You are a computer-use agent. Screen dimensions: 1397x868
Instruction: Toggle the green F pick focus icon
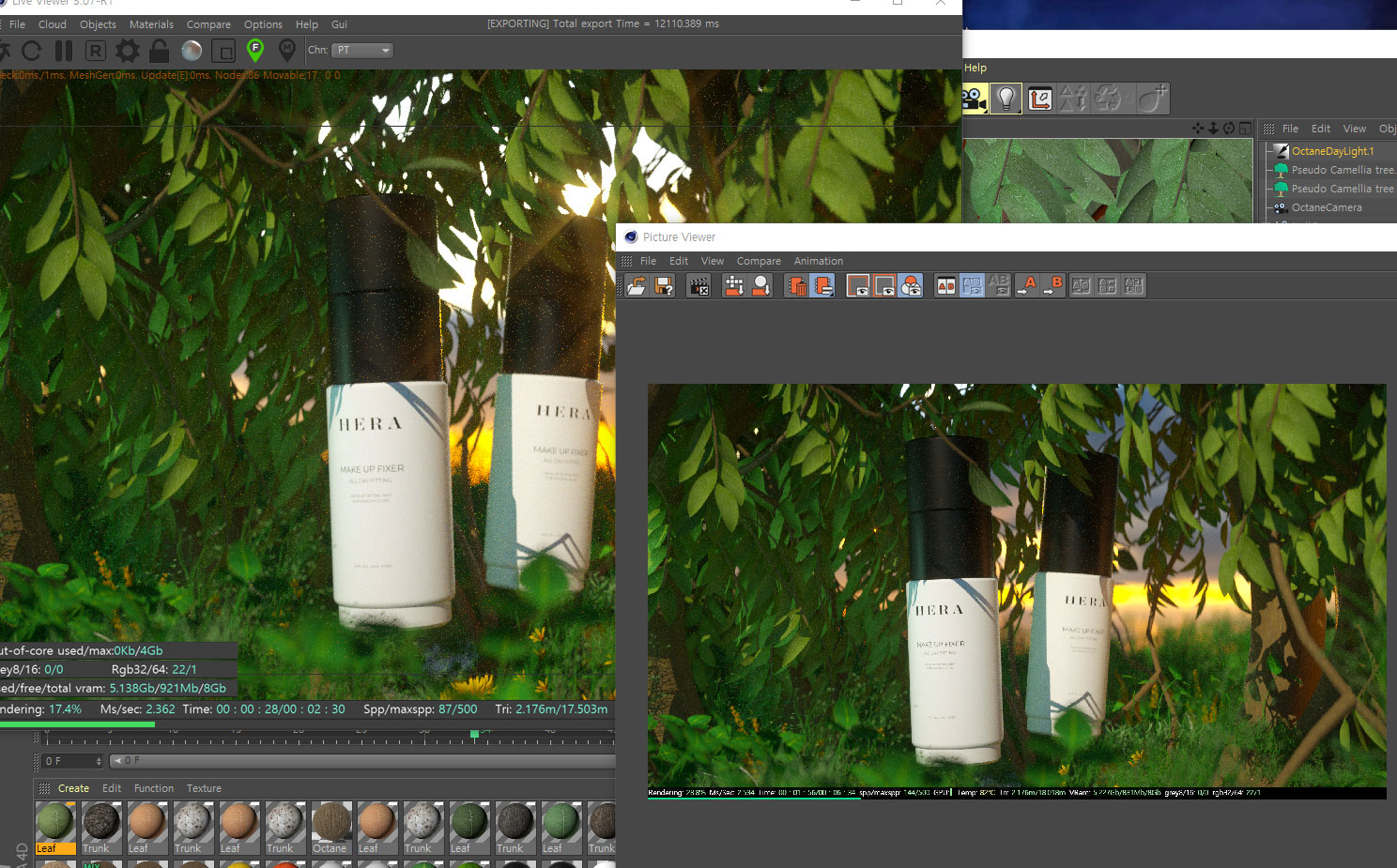click(255, 50)
